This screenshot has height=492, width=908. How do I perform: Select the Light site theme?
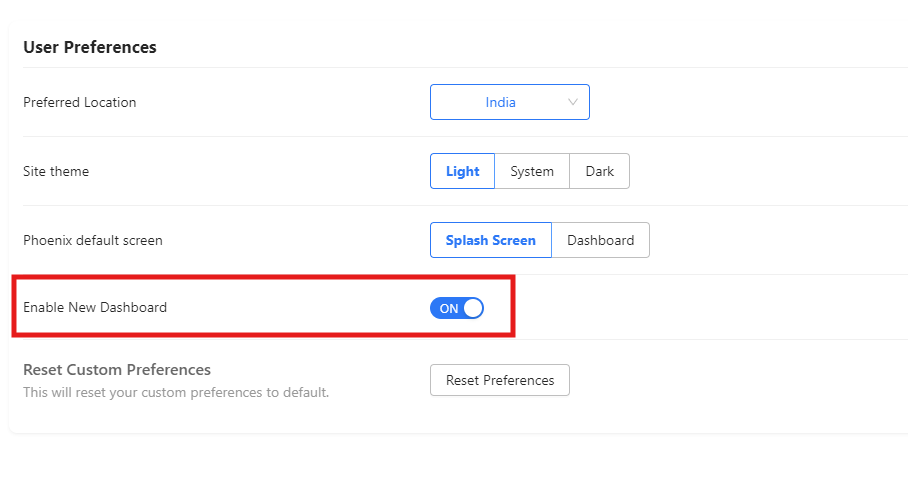coord(462,171)
